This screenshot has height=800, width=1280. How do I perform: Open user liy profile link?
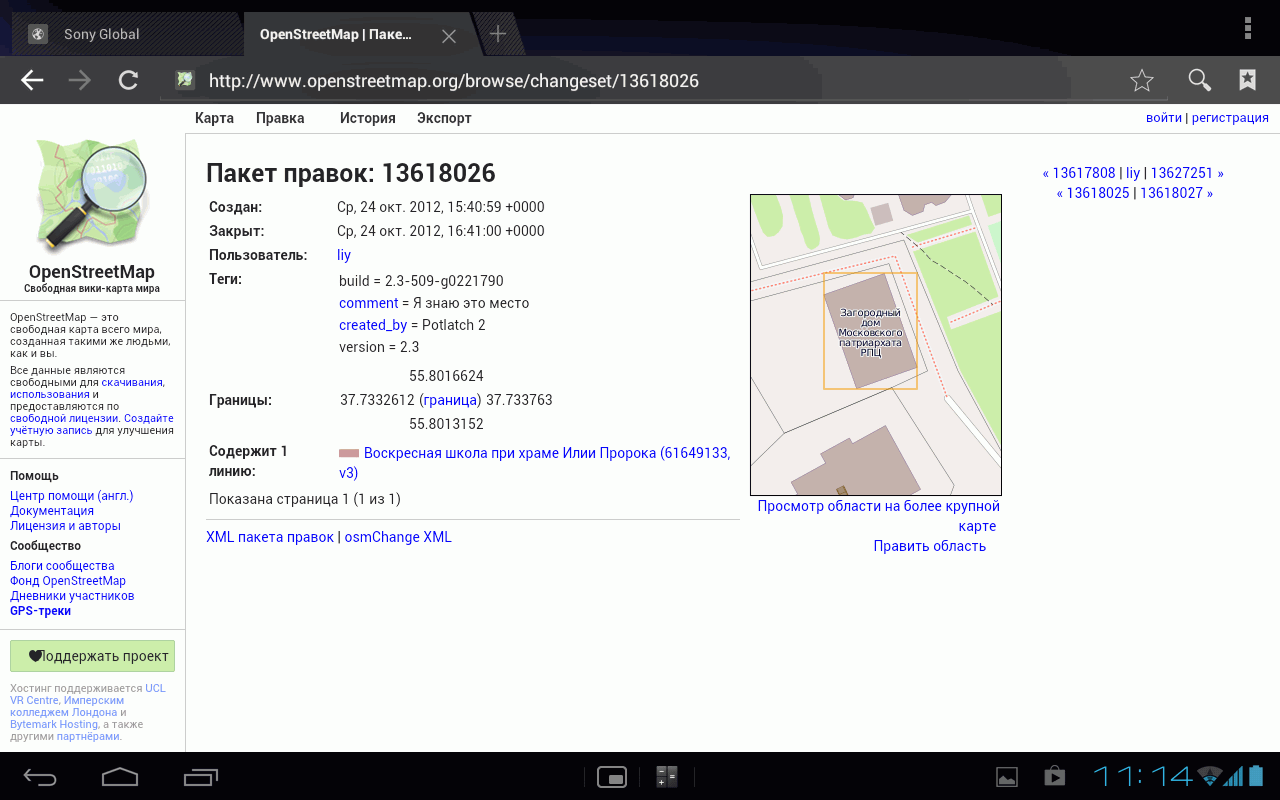[344, 255]
